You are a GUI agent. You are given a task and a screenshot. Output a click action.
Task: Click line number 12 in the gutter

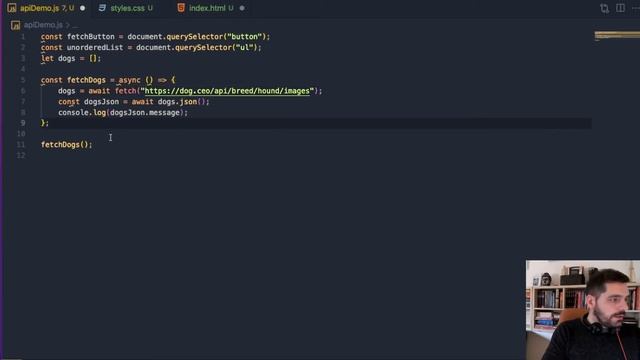[x=21, y=156]
